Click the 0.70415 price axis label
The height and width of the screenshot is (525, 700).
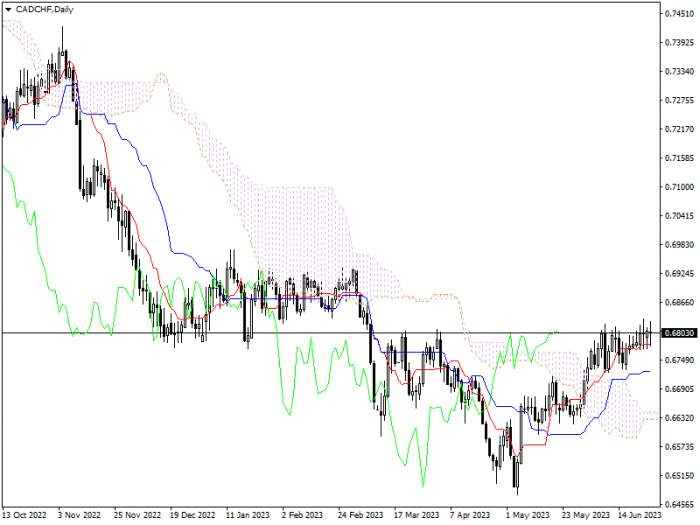(679, 216)
